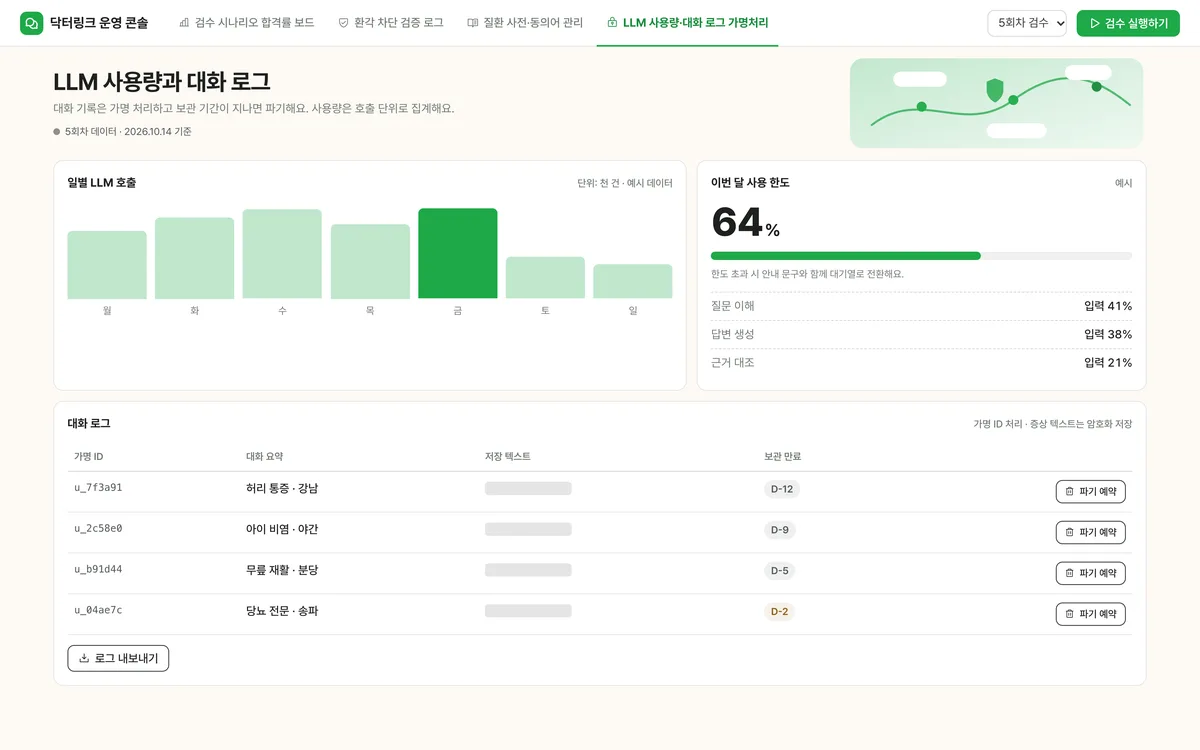Click trash icon in u_2c58e0 row
The height and width of the screenshot is (750, 1200).
pos(1070,532)
